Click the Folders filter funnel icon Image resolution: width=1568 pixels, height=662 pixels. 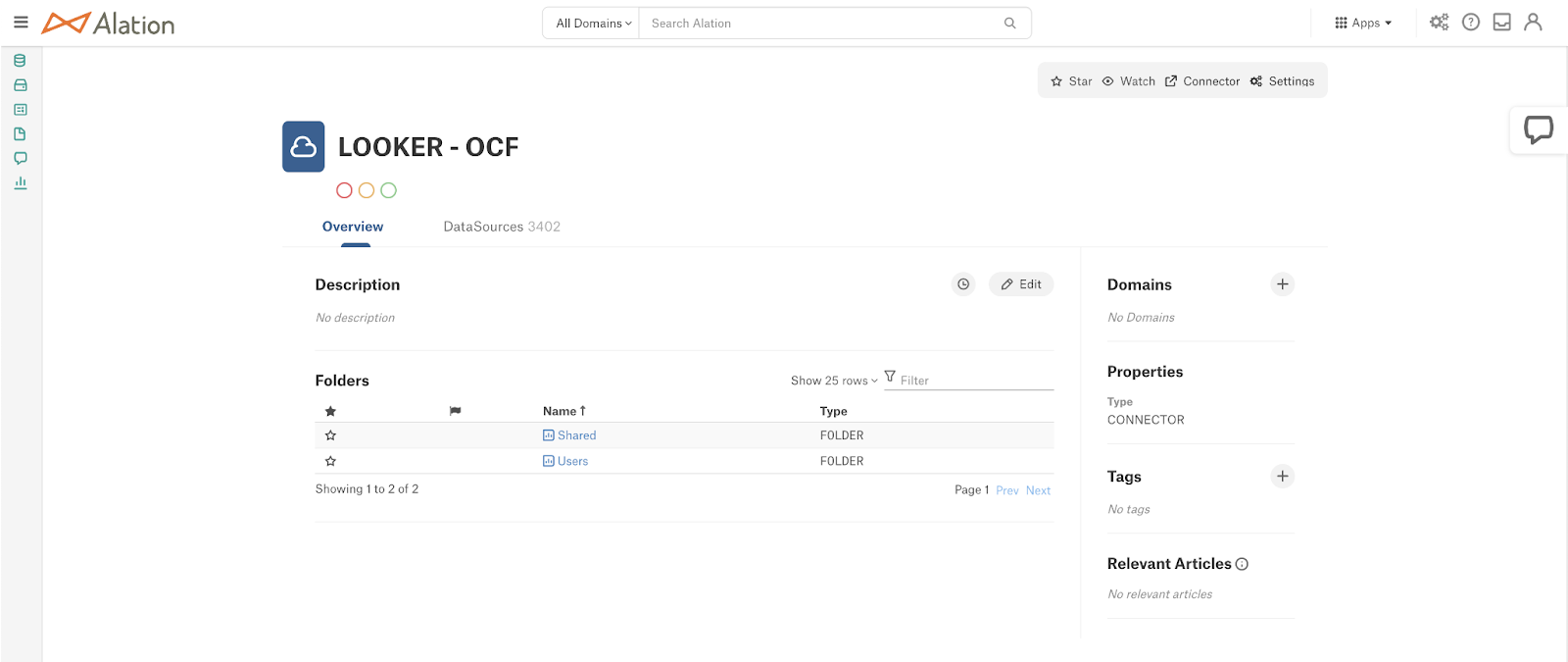point(890,377)
